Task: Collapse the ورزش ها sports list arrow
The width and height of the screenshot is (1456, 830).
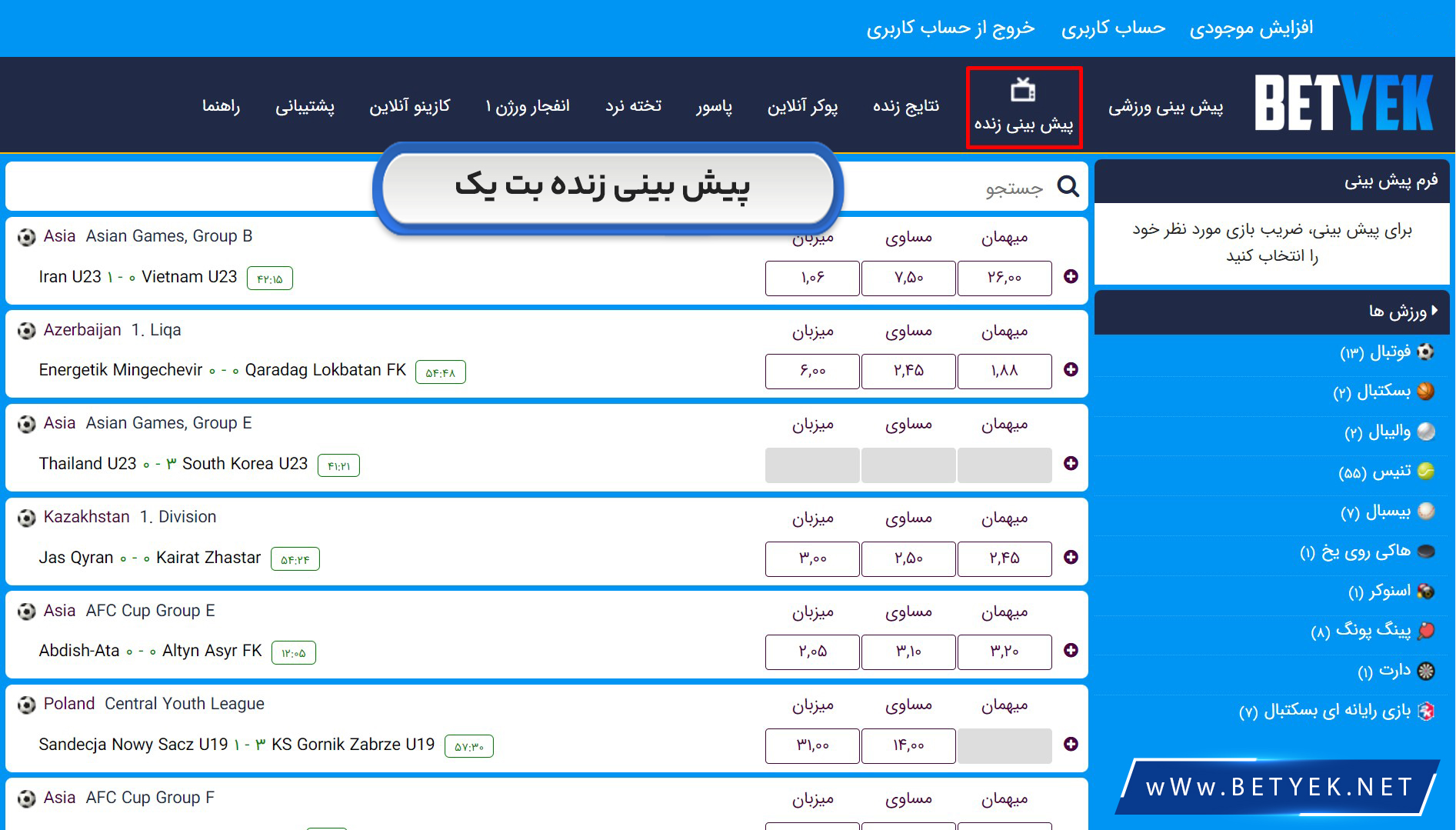Action: coord(1434,310)
